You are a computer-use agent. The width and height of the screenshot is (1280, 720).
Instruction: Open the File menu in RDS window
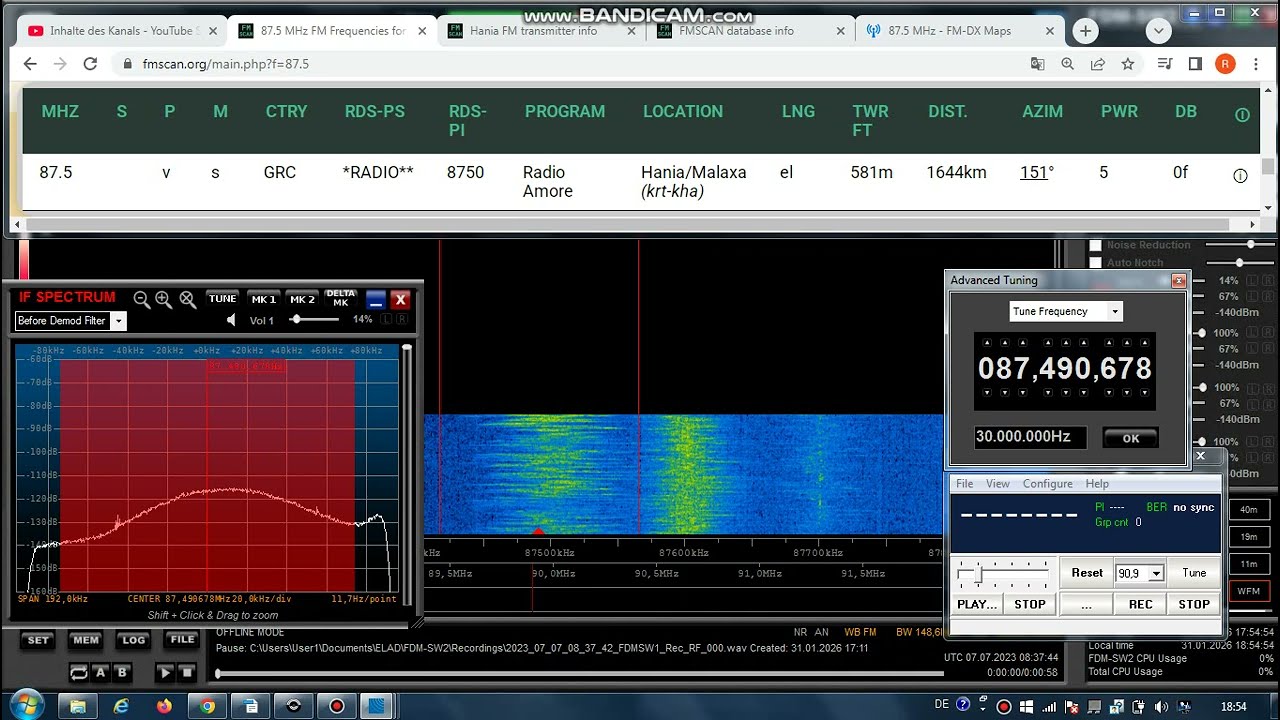[964, 484]
